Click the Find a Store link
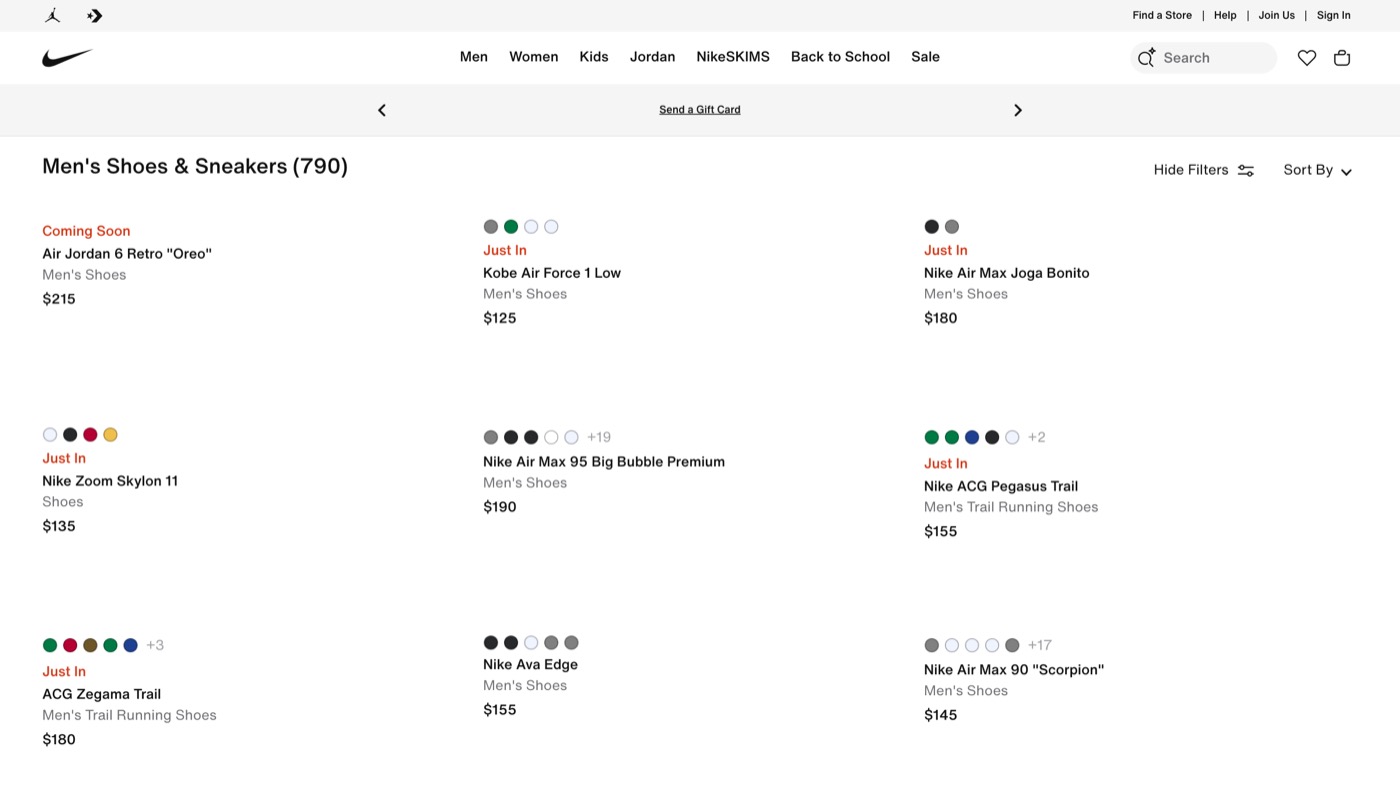This screenshot has height=787, width=1400. click(1162, 15)
